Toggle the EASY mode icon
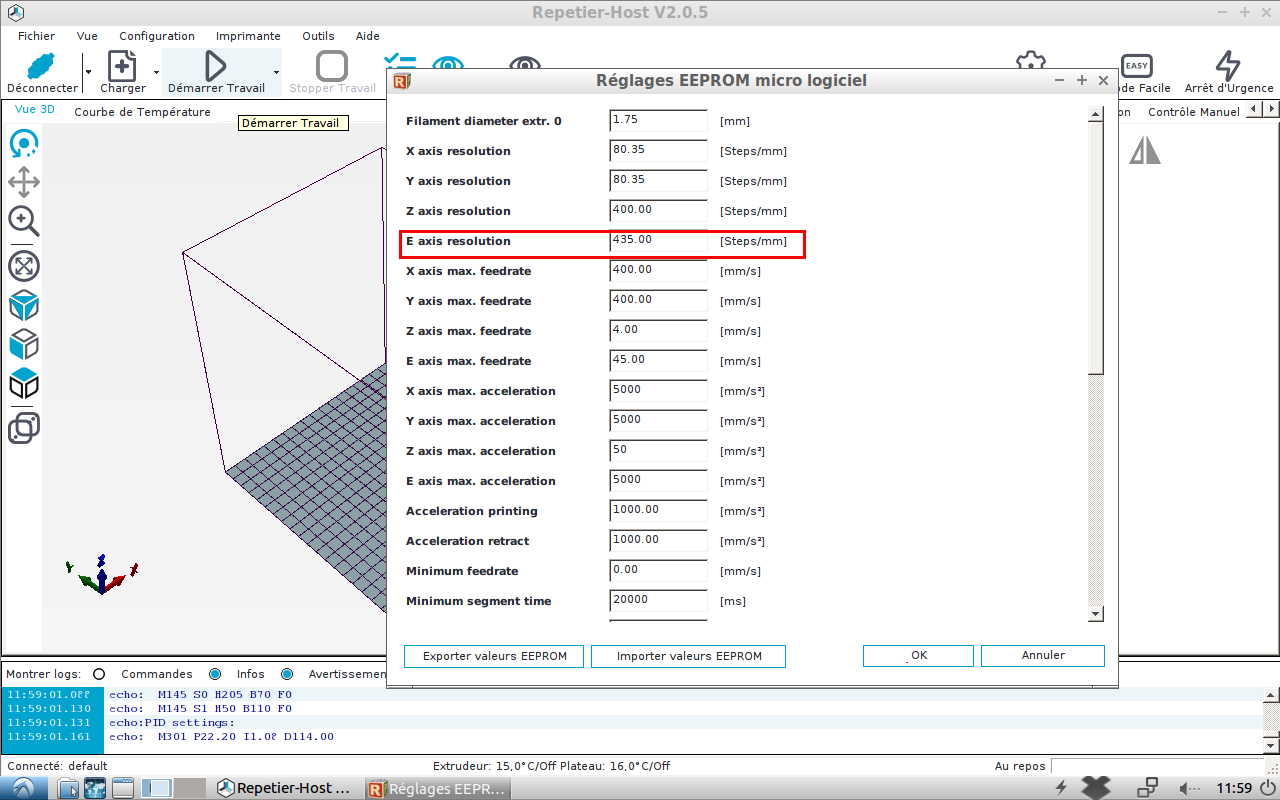 pyautogui.click(x=1136, y=66)
